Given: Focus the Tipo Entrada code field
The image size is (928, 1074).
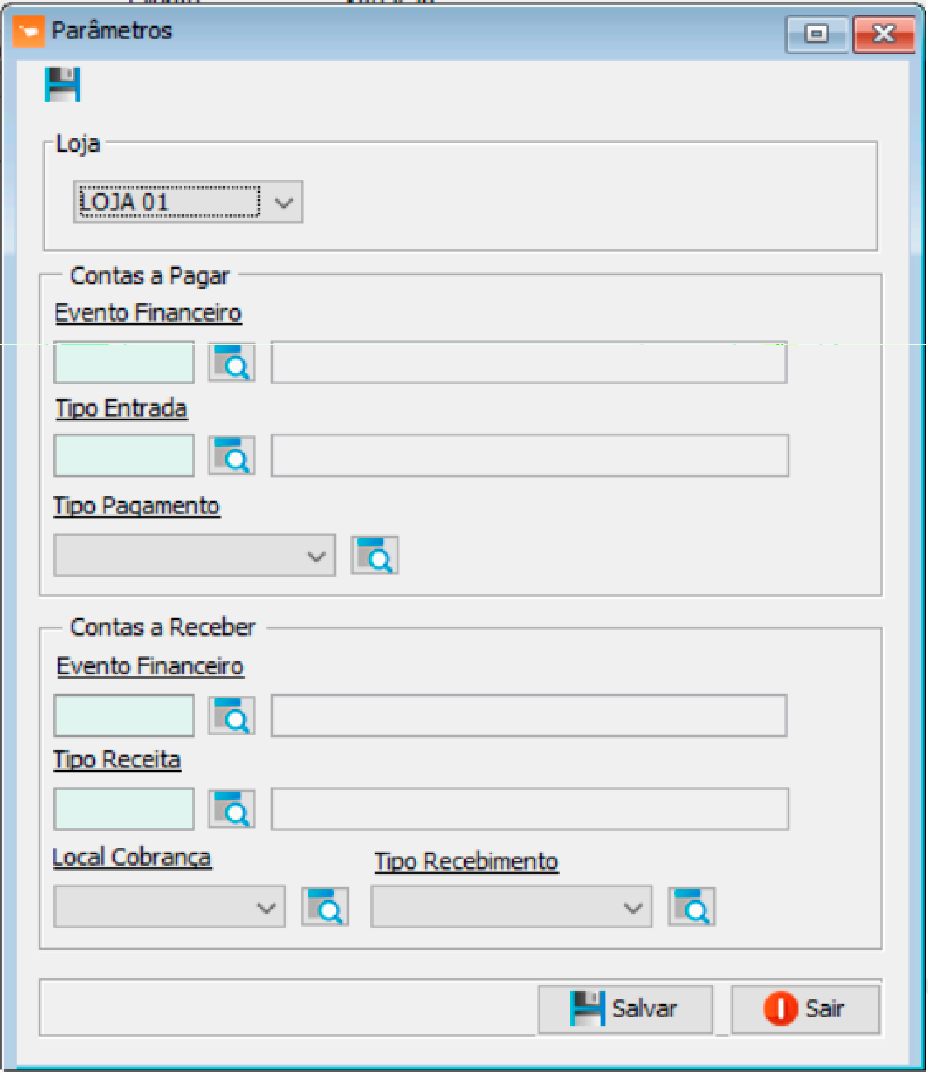Looking at the screenshot, I should pyautogui.click(x=124, y=456).
